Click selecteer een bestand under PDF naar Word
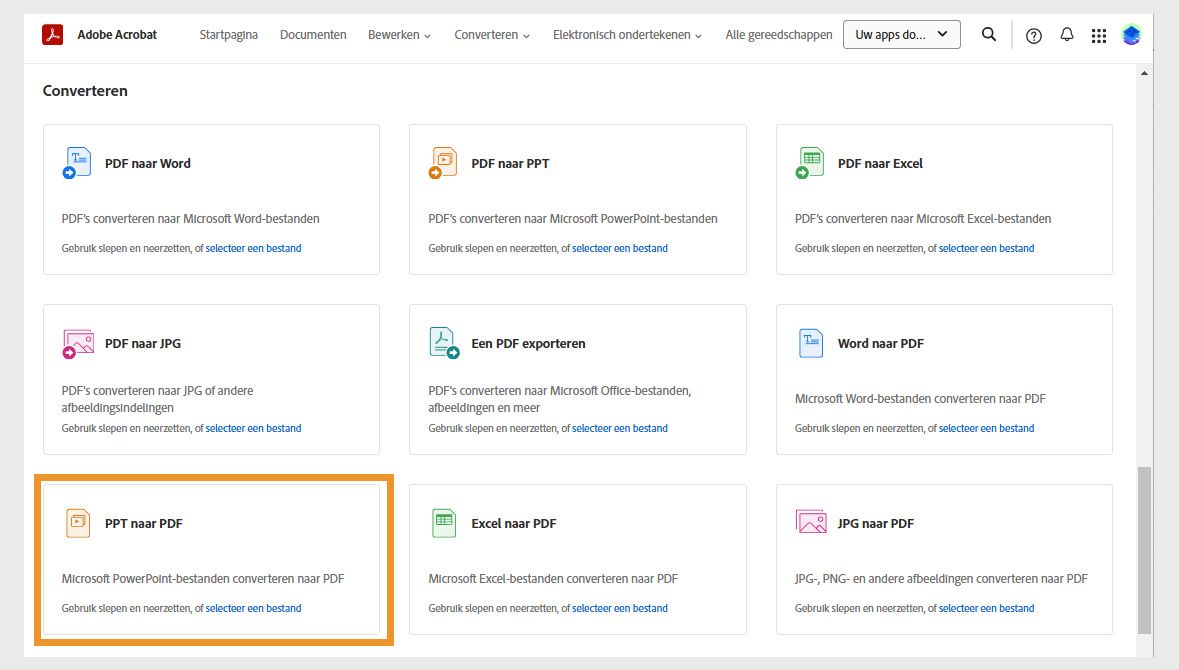This screenshot has height=670, width=1179. [253, 248]
